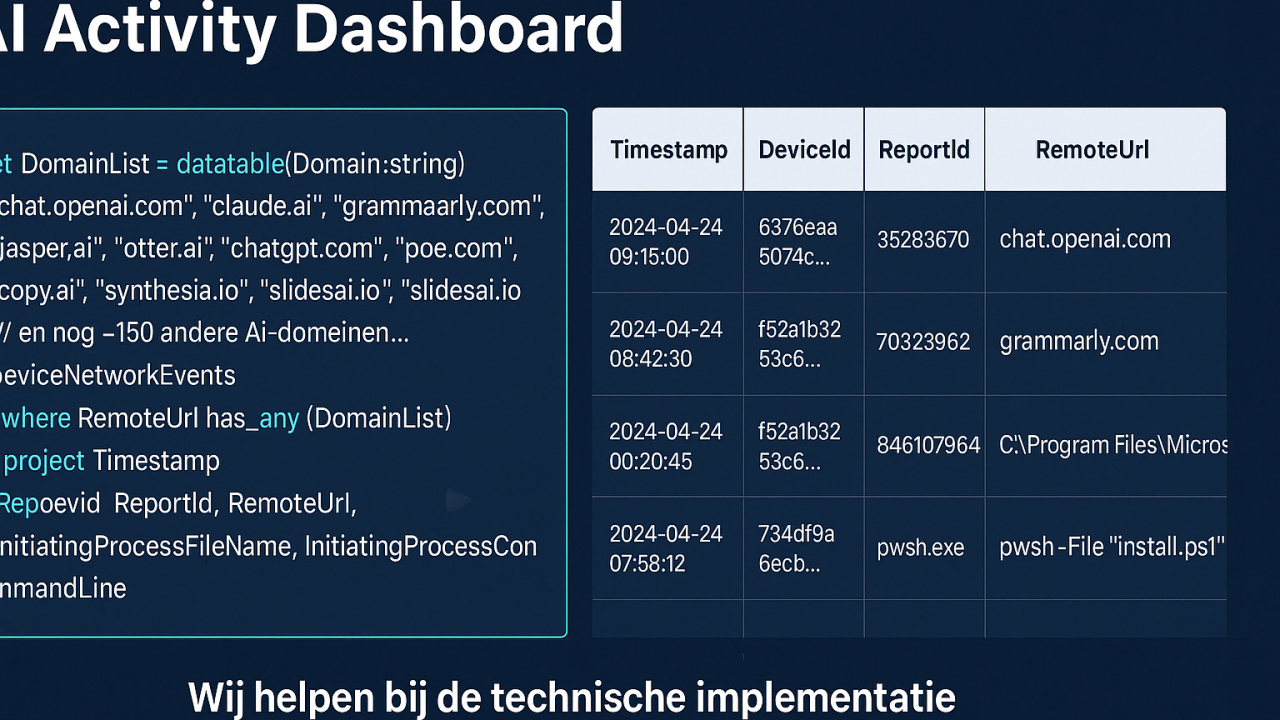Open the chat.openai.com RemoteUrl cell
Image resolution: width=1280 pixels, height=720 pixels.
coord(1085,240)
